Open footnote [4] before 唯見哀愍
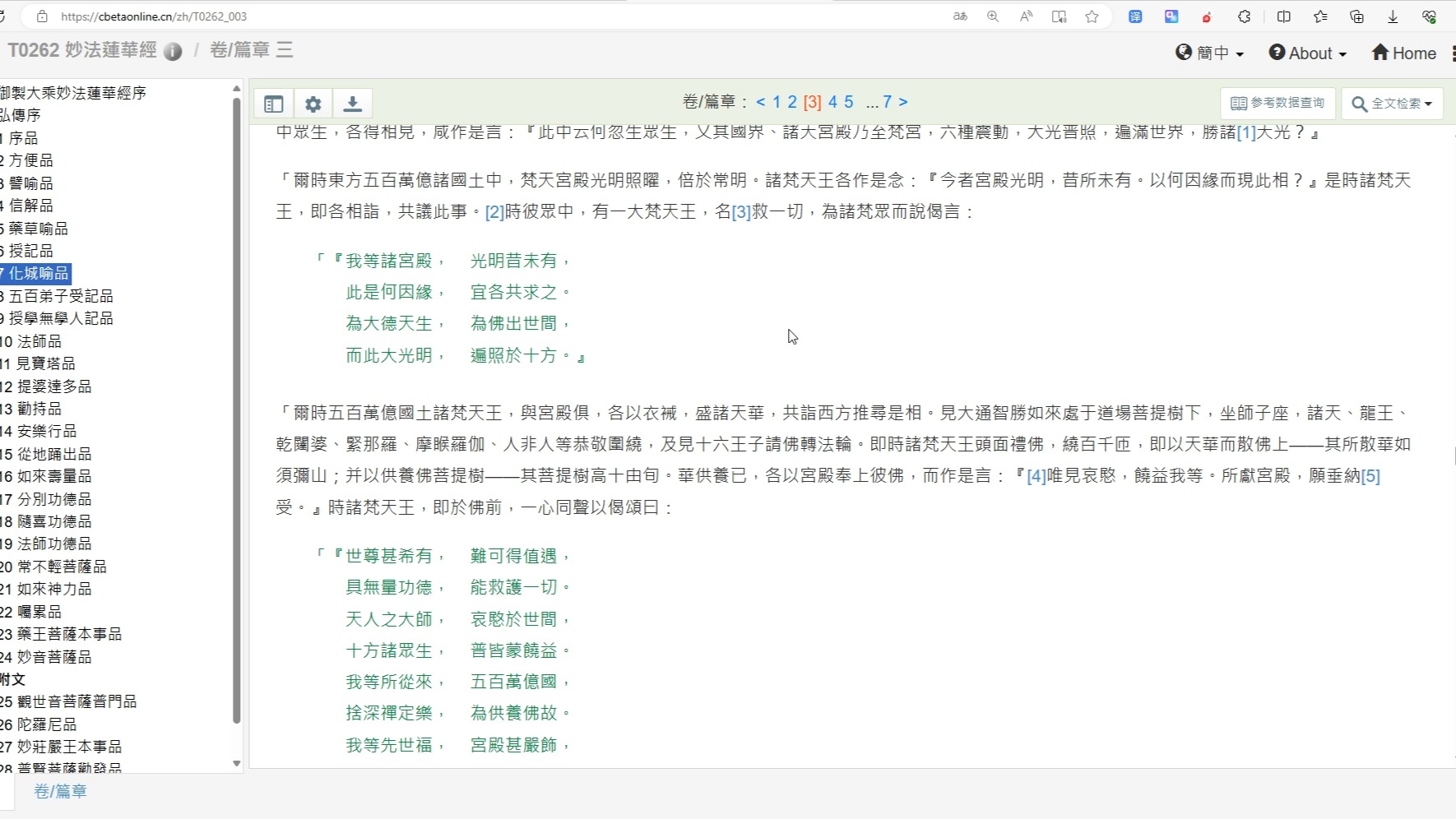1456x819 pixels. tap(1036, 476)
